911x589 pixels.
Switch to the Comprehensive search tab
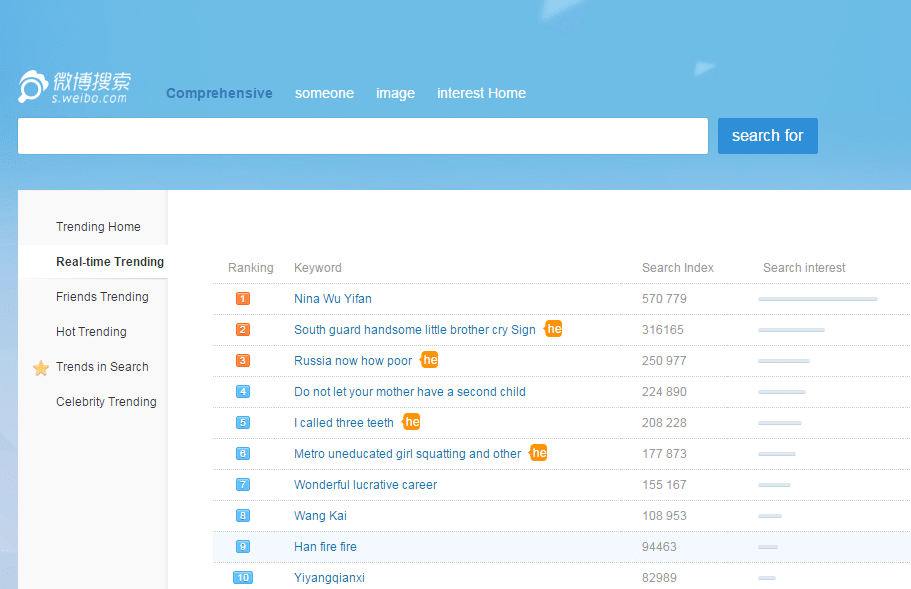[x=219, y=93]
